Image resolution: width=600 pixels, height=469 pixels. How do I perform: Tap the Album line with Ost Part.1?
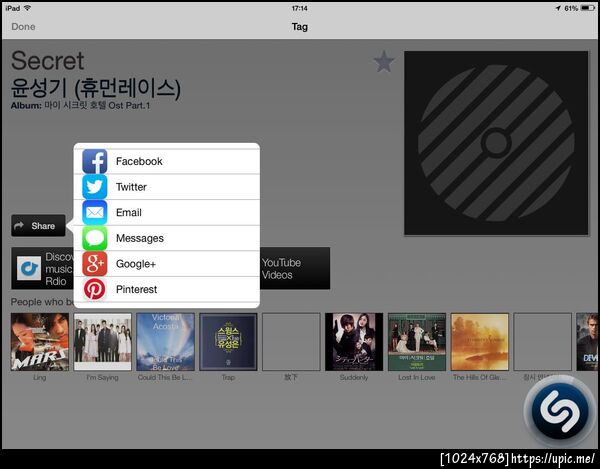(x=80, y=105)
